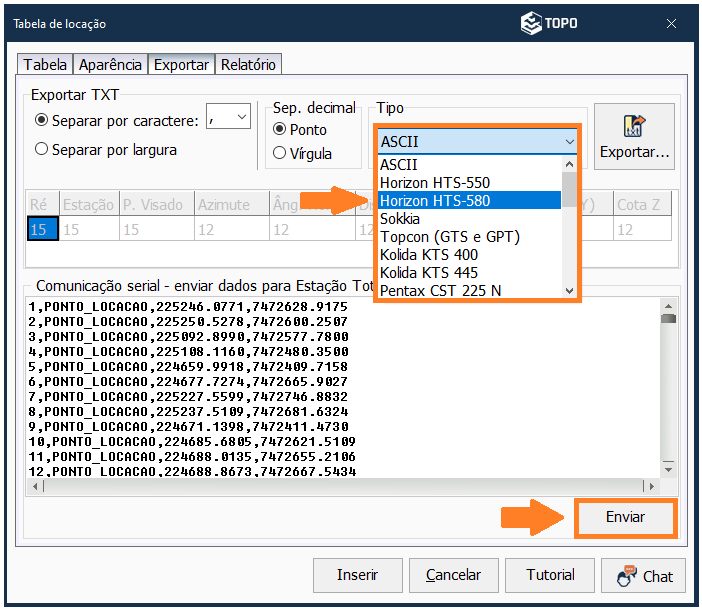Choose 'Vírgula' as decimal separator
The width and height of the screenshot is (702, 610).
(x=280, y=153)
